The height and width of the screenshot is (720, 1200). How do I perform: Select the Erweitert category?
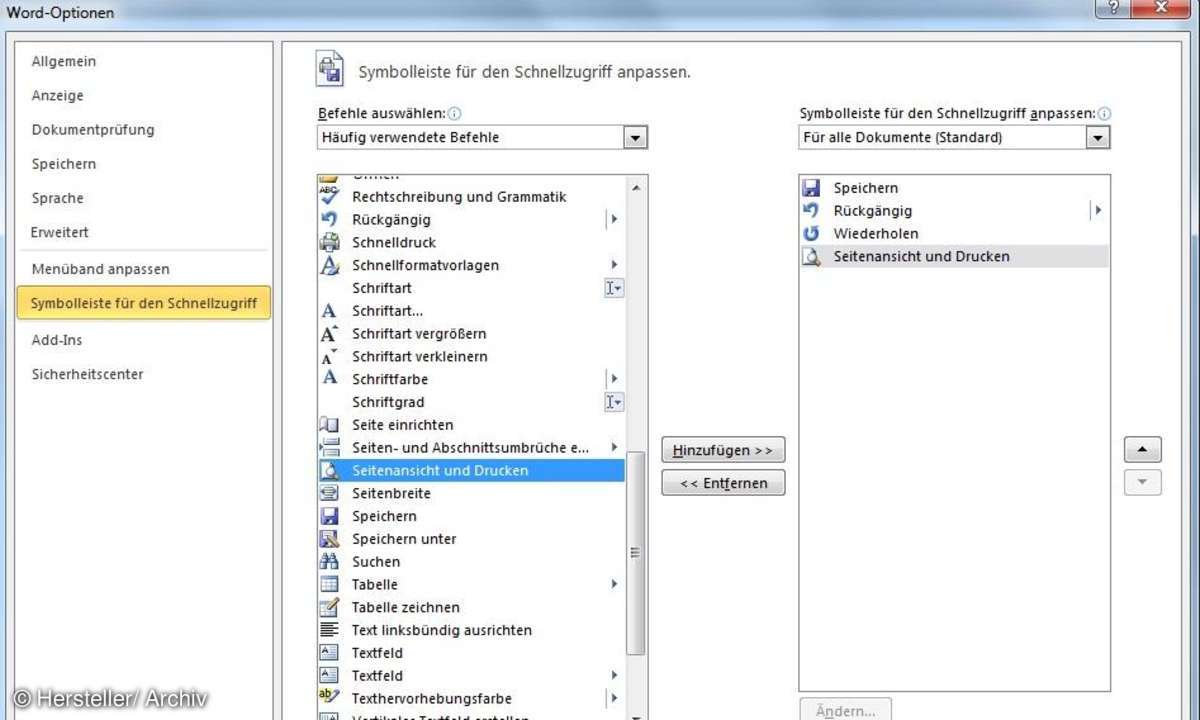(60, 232)
